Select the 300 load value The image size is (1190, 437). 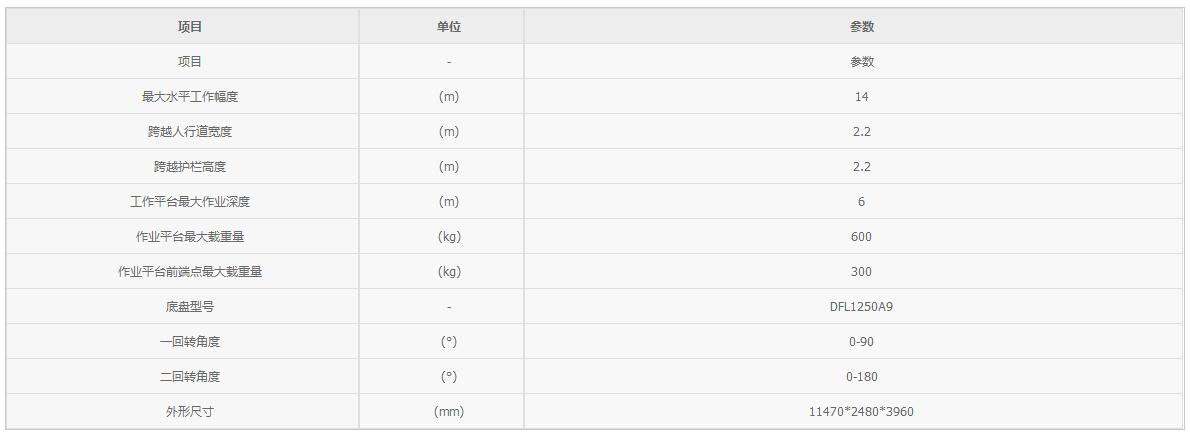861,272
